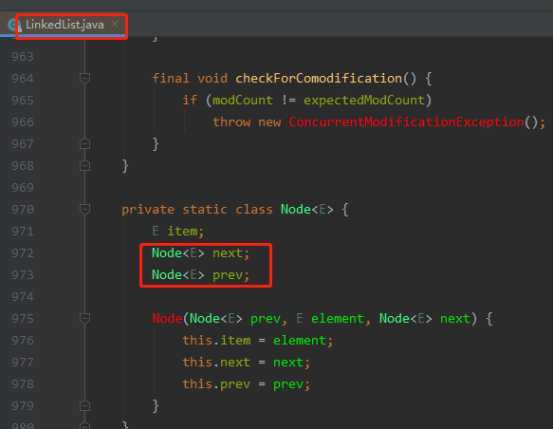This screenshot has width=554, height=429.
Task: Click line number 972 in the gutter
Action: pos(22,253)
